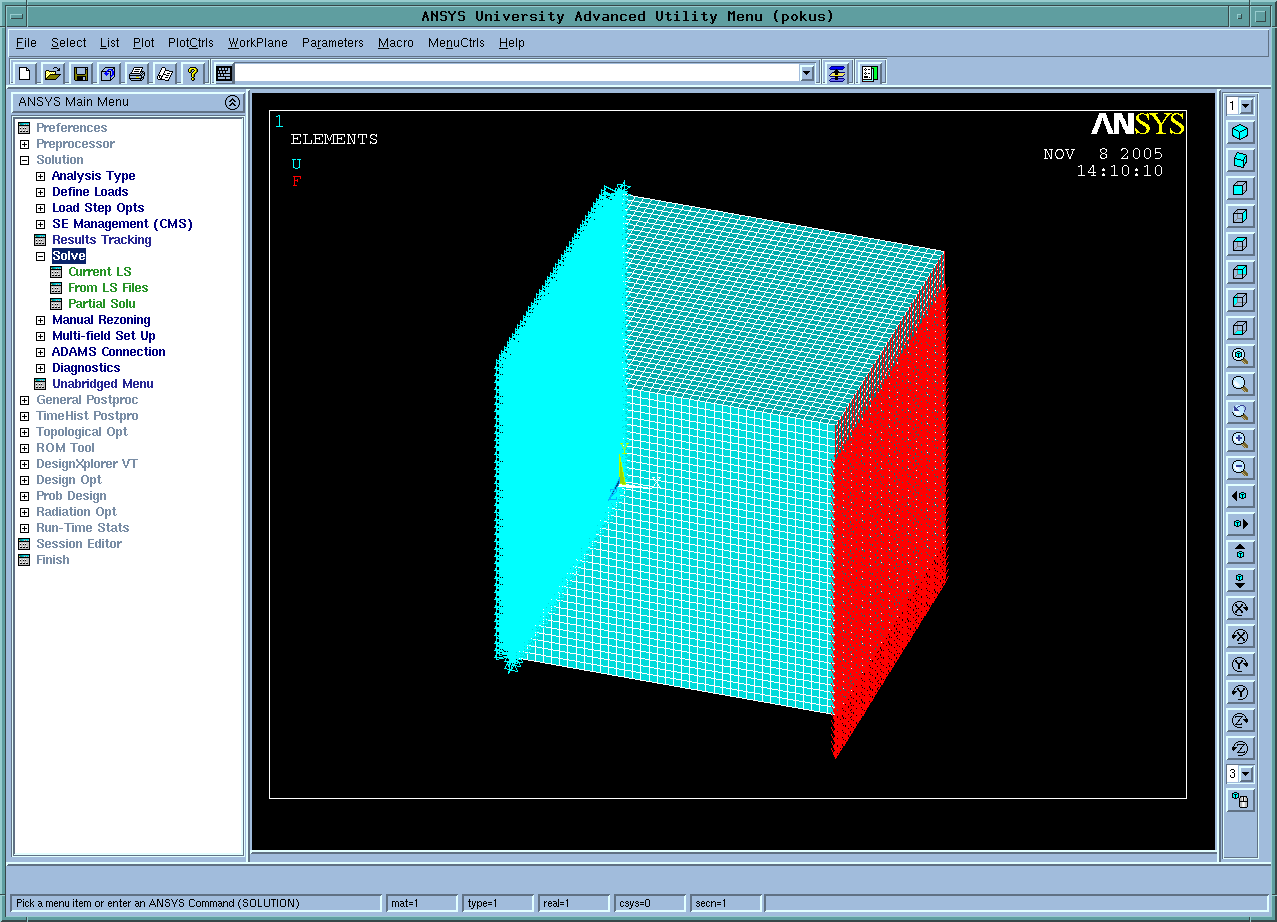The width and height of the screenshot is (1277, 922).
Task: Toggle Dynamic Model Mode mouse icon
Action: point(1240,800)
